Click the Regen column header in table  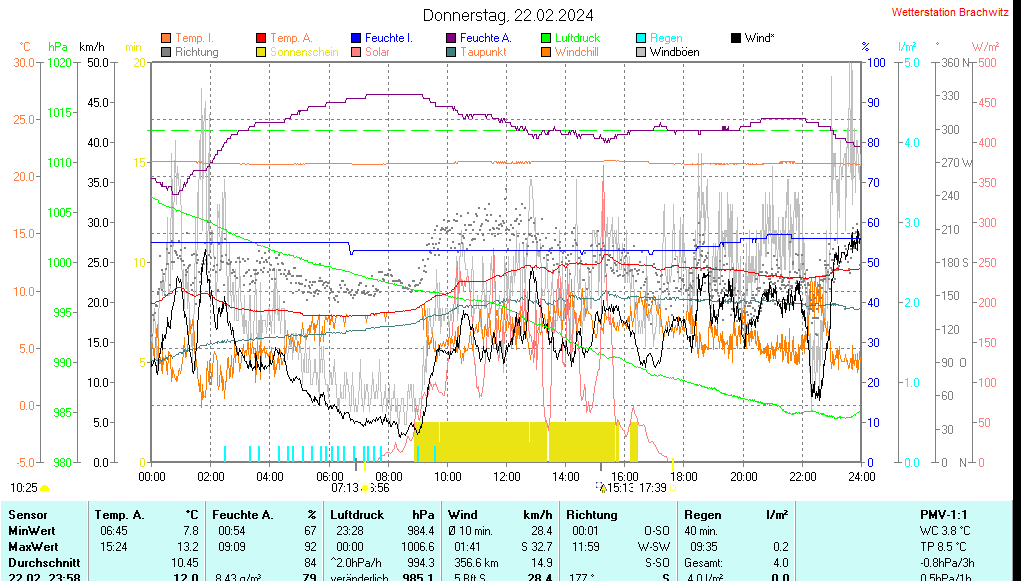click(702, 514)
